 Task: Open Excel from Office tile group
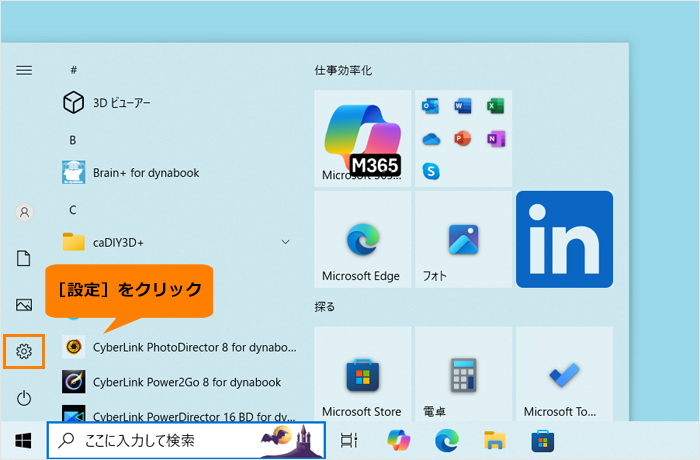tap(496, 106)
